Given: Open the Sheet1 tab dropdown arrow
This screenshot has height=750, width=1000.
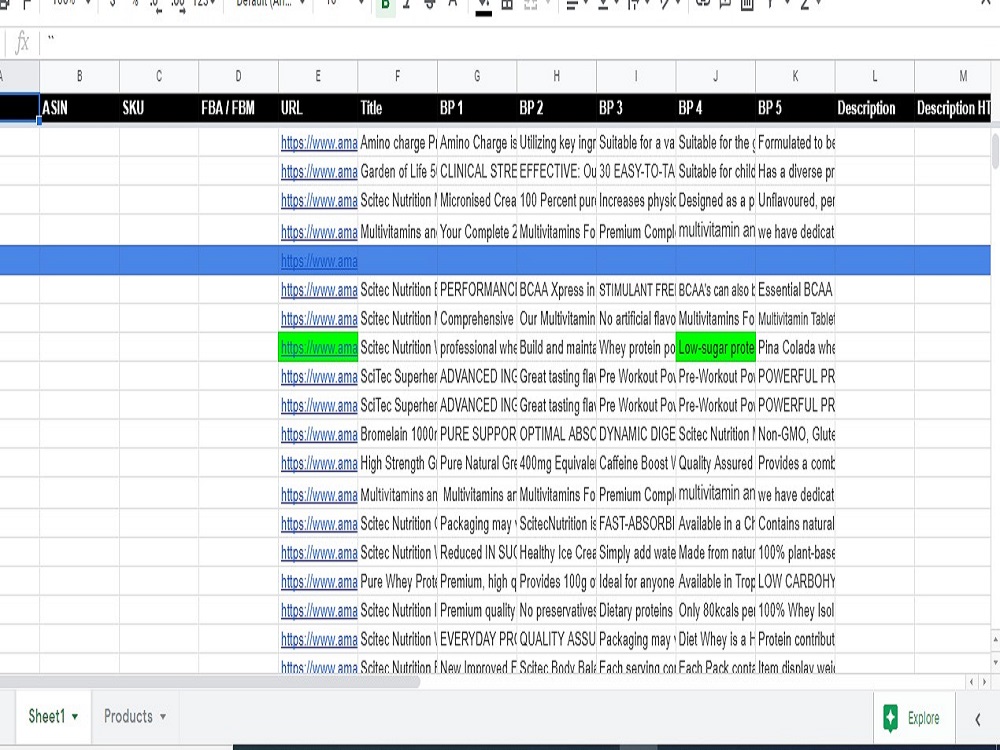Looking at the screenshot, I should pyautogui.click(x=75, y=717).
